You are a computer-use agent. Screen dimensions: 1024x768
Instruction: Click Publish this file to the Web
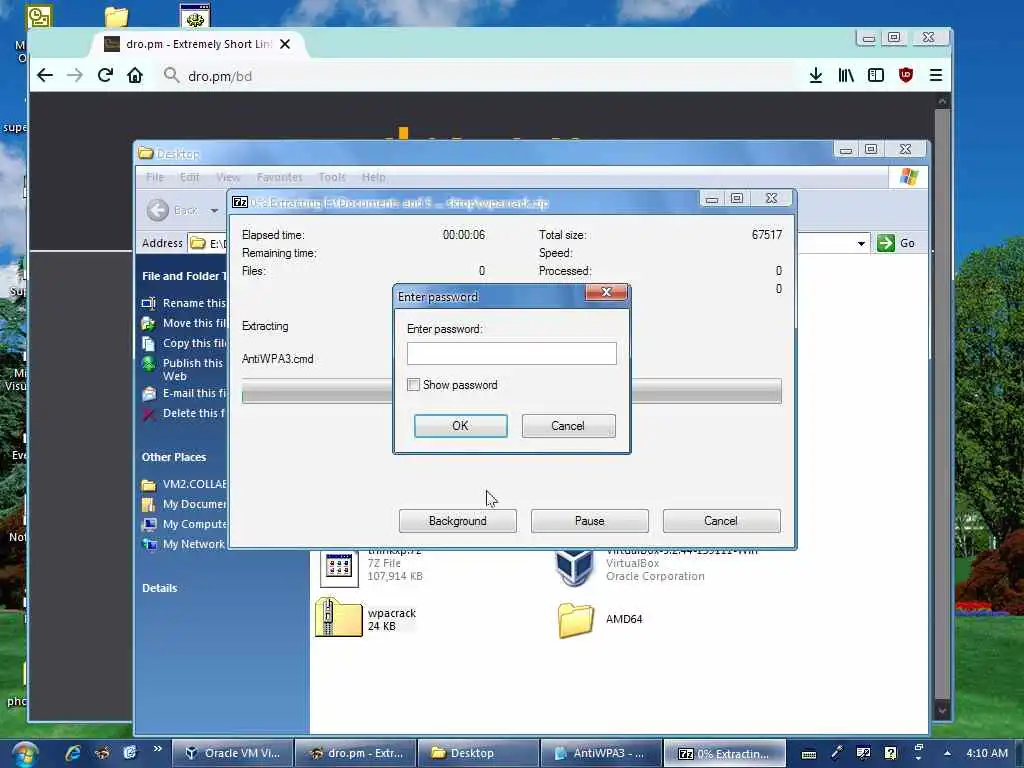pyautogui.click(x=183, y=370)
